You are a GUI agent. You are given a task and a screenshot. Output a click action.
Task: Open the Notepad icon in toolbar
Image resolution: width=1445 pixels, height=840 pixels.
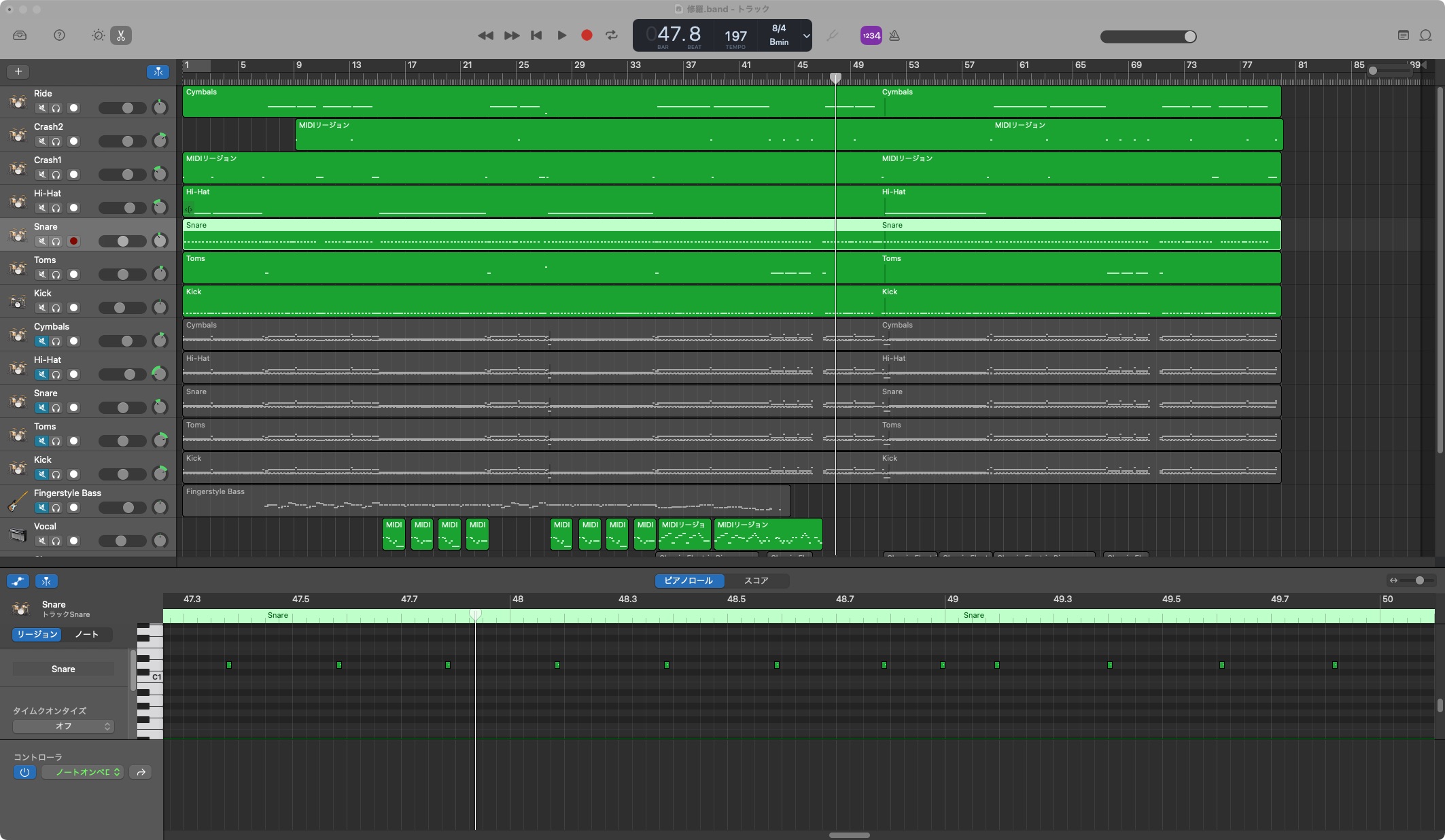pyautogui.click(x=1403, y=35)
